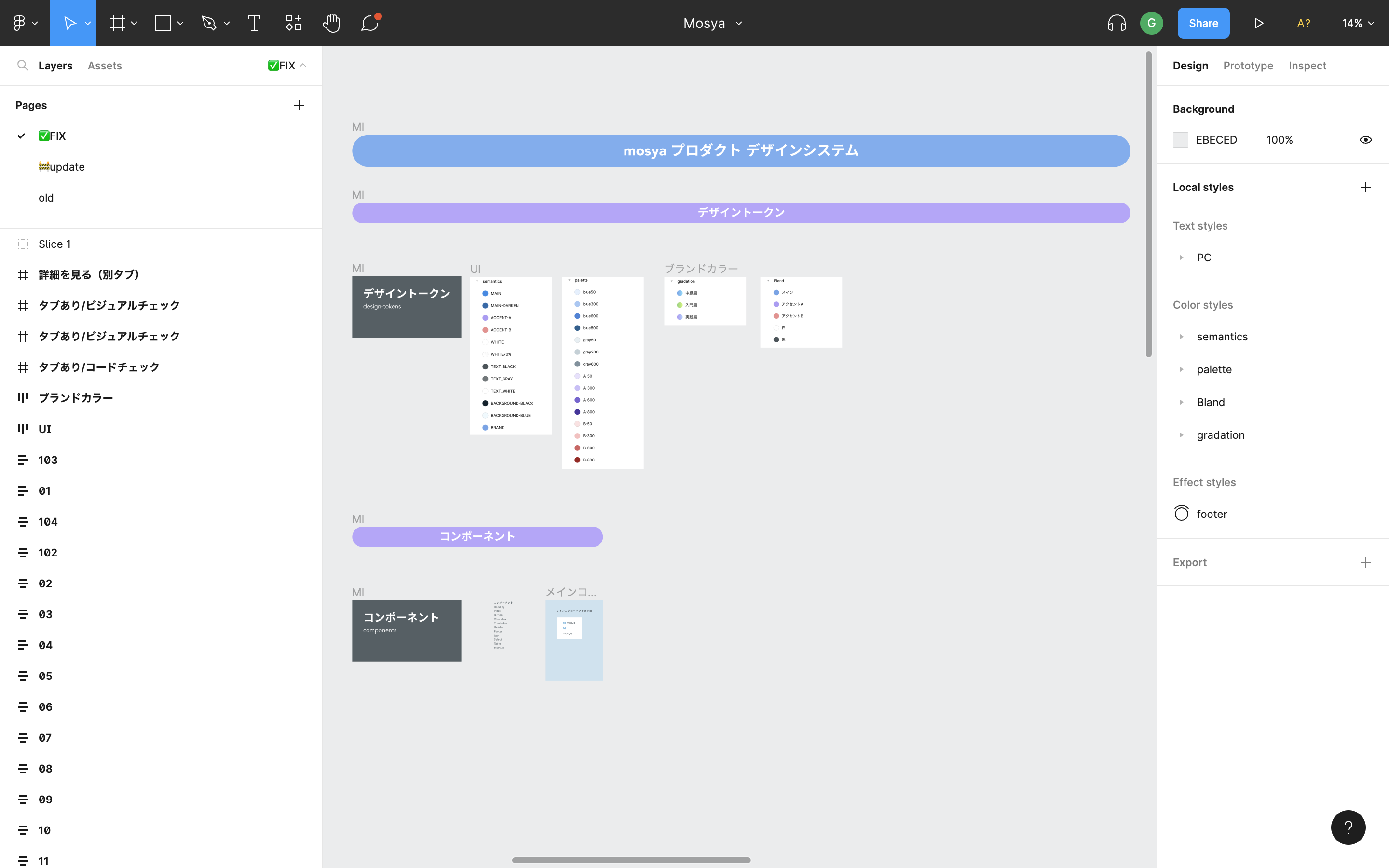The image size is (1389, 868).
Task: Expand the semantics color styles group
Action: pos(1181,337)
